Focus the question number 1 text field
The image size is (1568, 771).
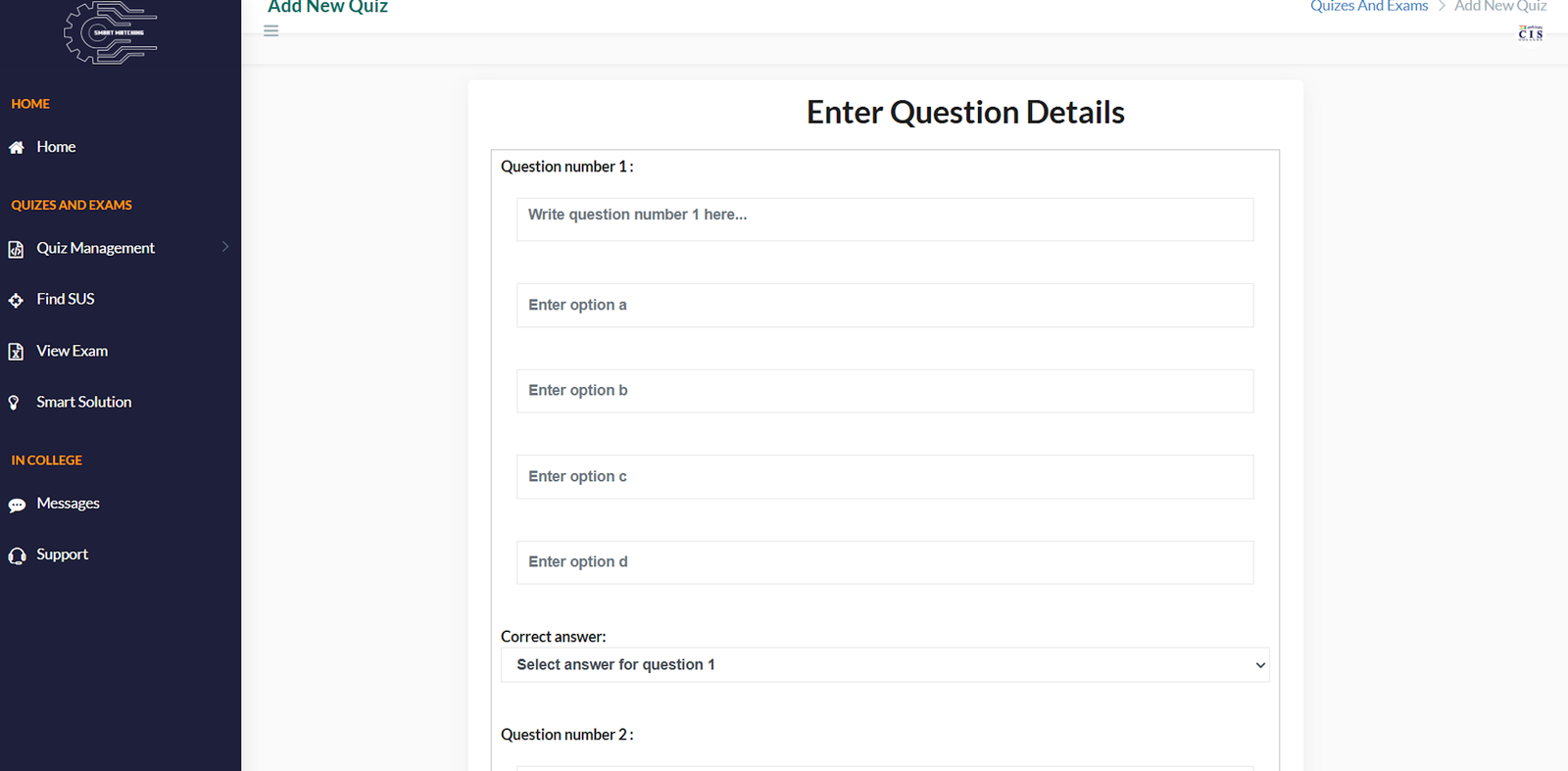click(x=884, y=219)
